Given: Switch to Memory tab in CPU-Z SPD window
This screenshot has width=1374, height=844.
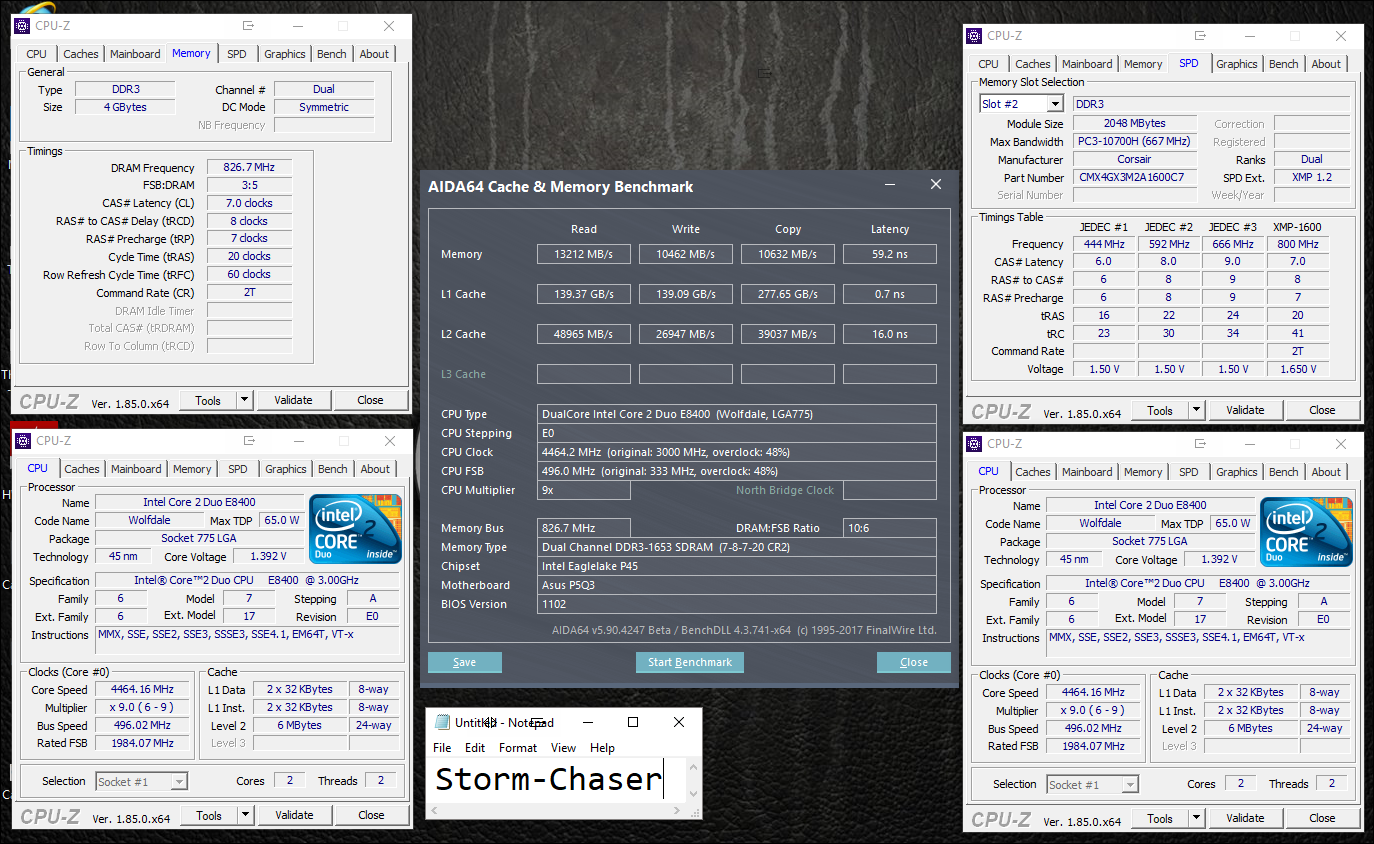Looking at the screenshot, I should pos(1143,64).
